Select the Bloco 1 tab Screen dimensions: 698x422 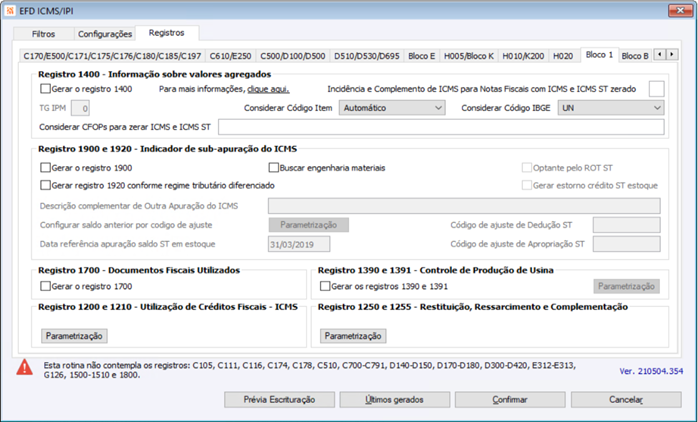pyautogui.click(x=599, y=55)
